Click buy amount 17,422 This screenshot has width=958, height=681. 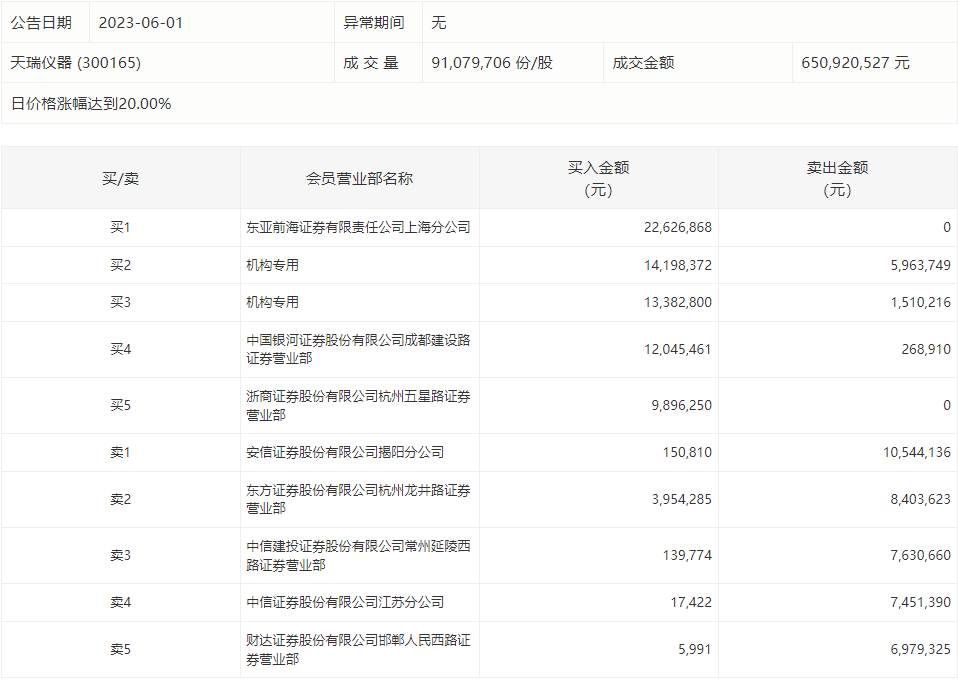[x=691, y=602]
